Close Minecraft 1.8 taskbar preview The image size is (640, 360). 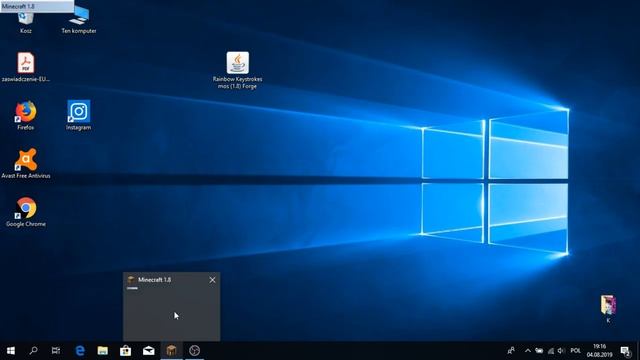pyautogui.click(x=212, y=280)
